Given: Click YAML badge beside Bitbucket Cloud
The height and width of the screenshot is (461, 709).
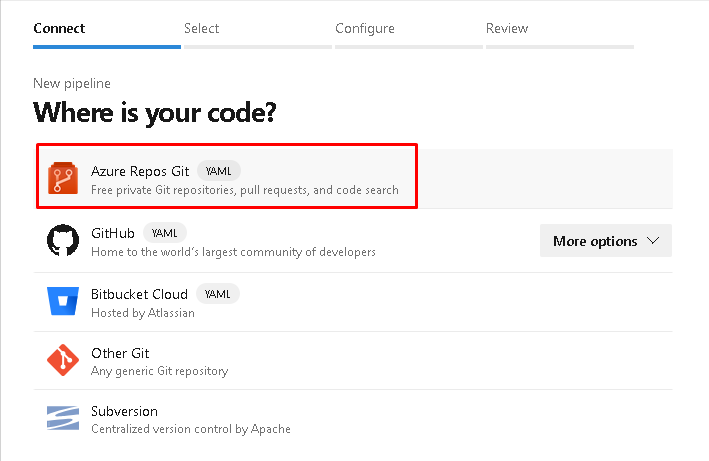Looking at the screenshot, I should [x=217, y=294].
